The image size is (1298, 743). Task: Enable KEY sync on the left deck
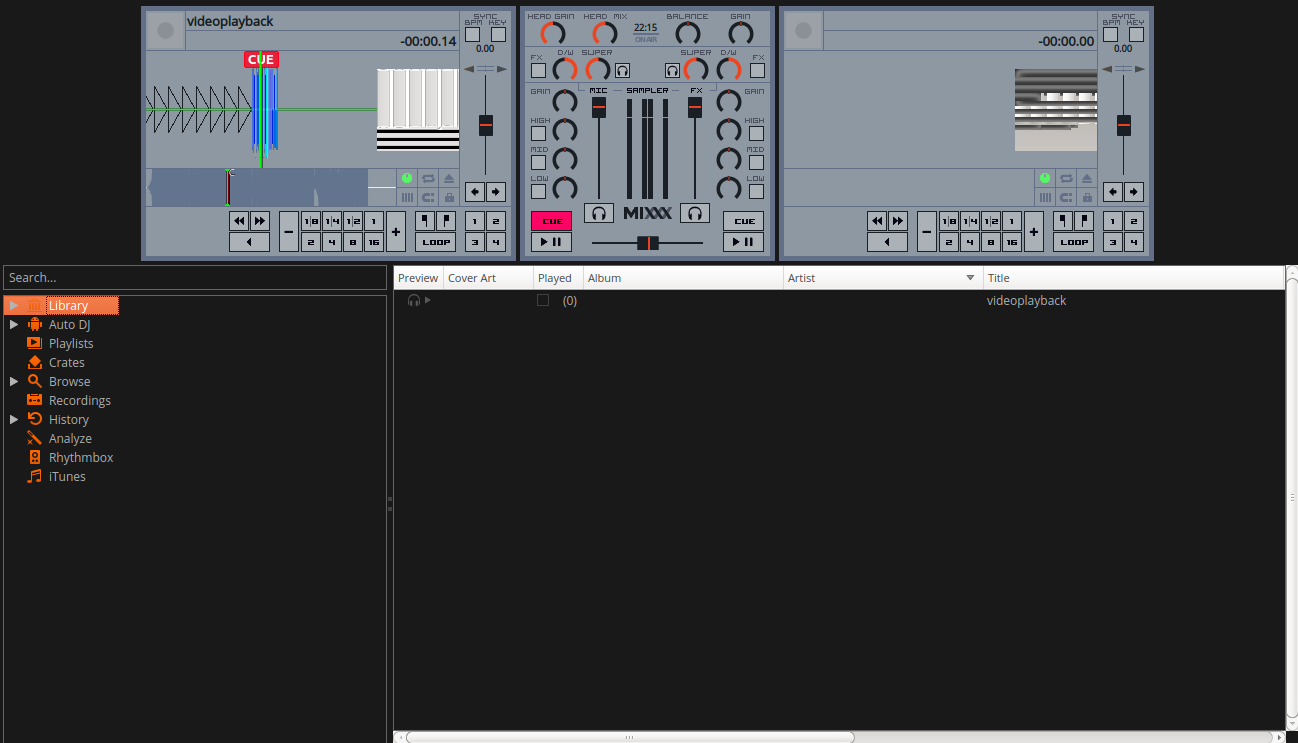pos(498,34)
